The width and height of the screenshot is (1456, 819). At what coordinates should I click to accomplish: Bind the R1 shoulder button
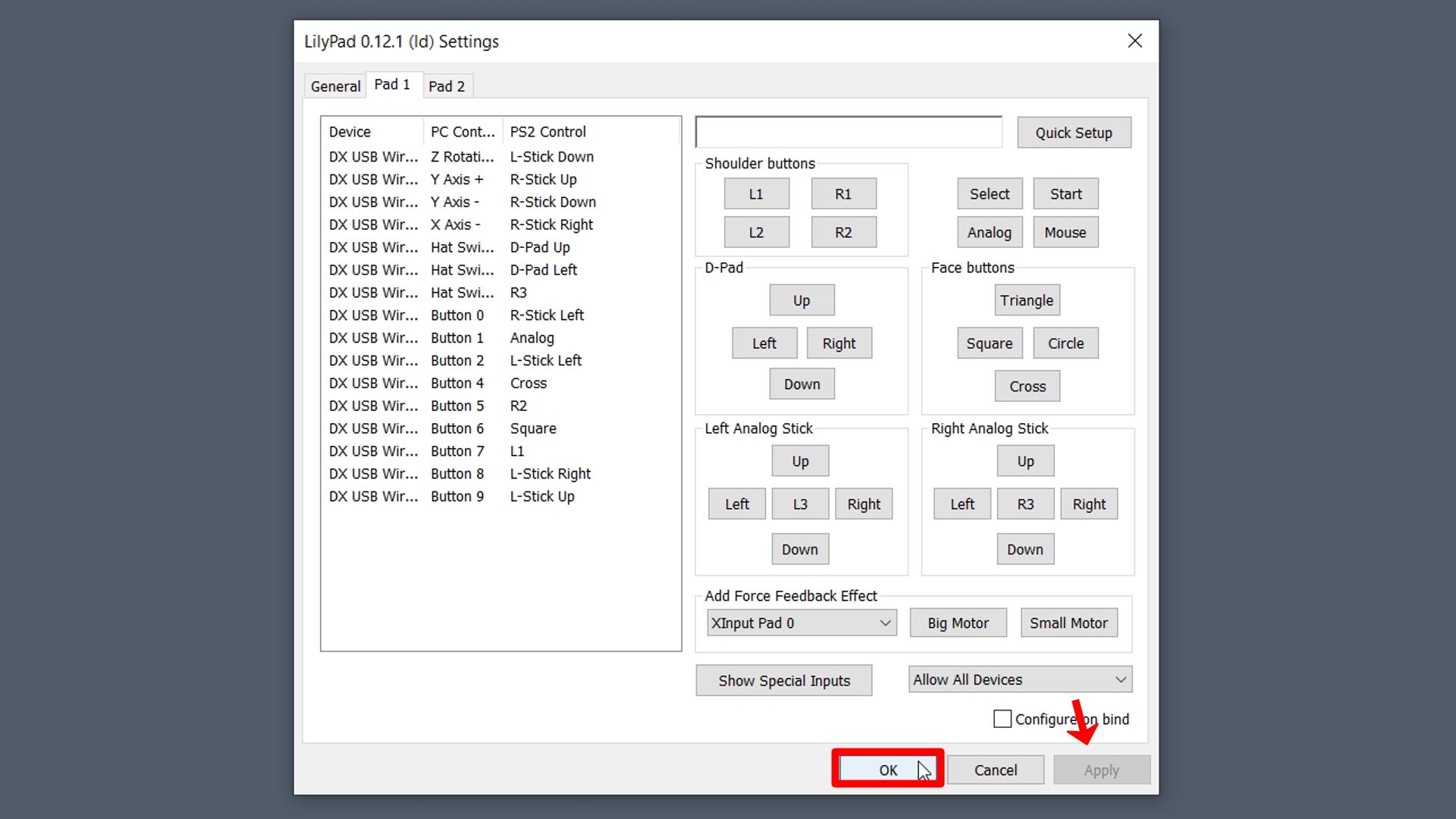(x=843, y=194)
